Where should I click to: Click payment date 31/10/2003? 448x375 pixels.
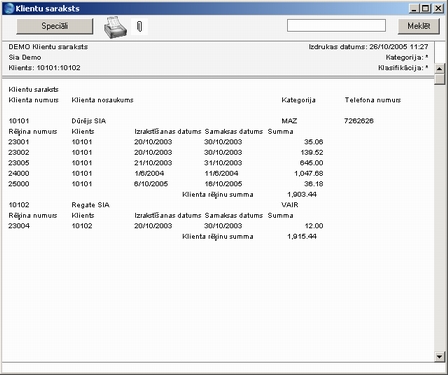(223, 163)
